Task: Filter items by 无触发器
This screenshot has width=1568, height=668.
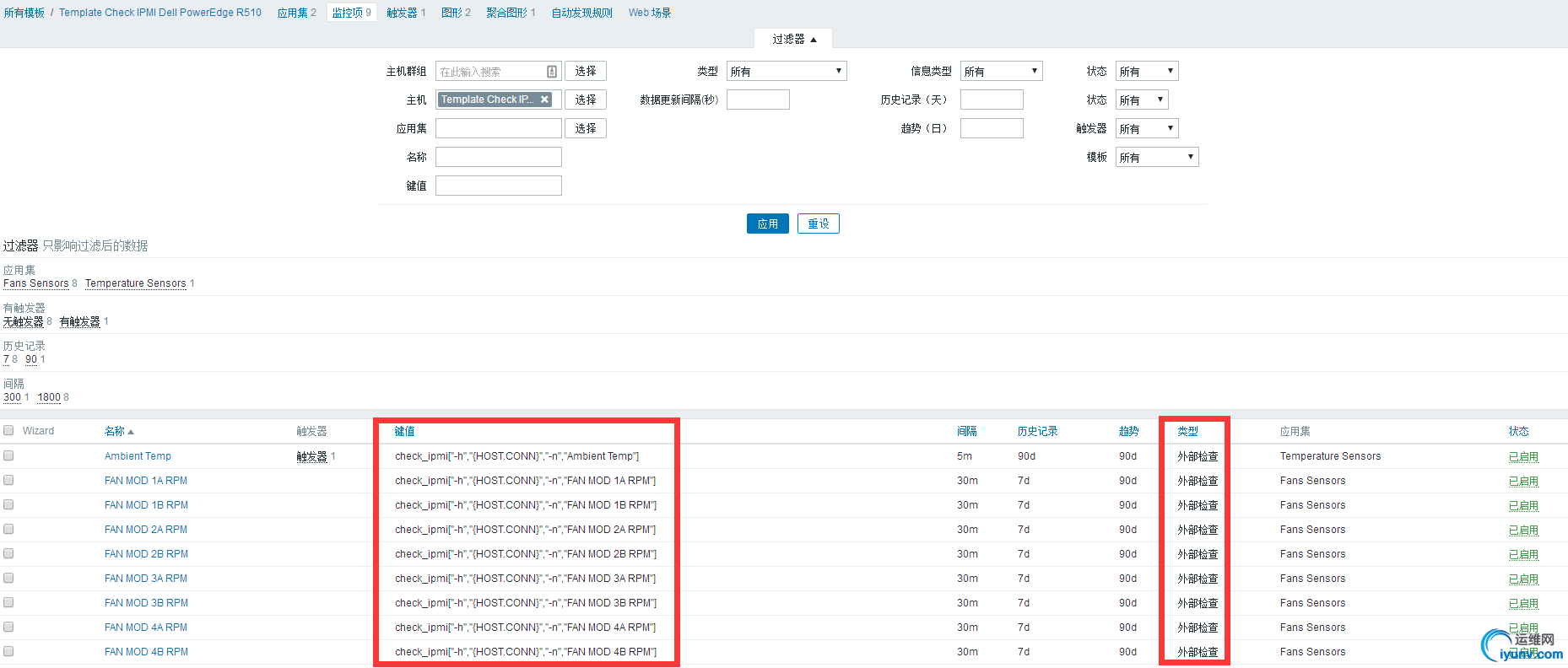Action: click(x=24, y=321)
